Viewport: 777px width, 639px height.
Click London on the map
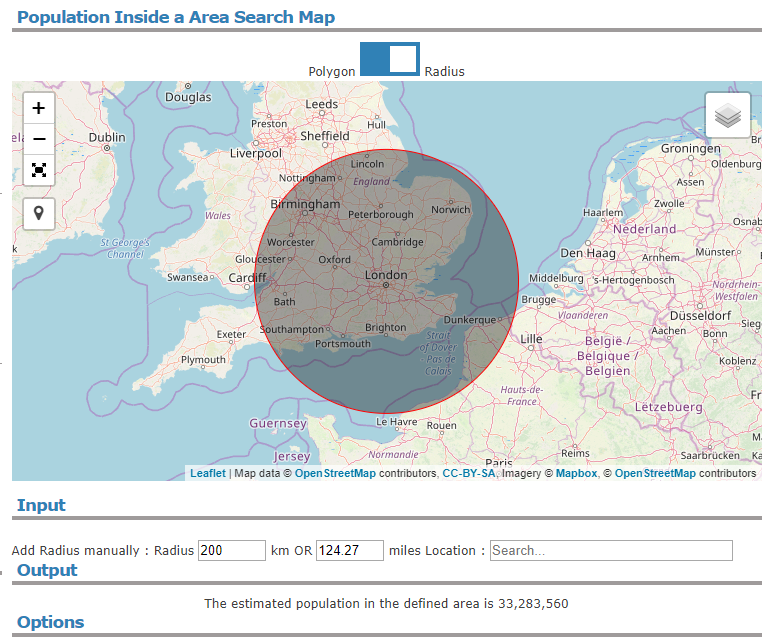coord(386,276)
